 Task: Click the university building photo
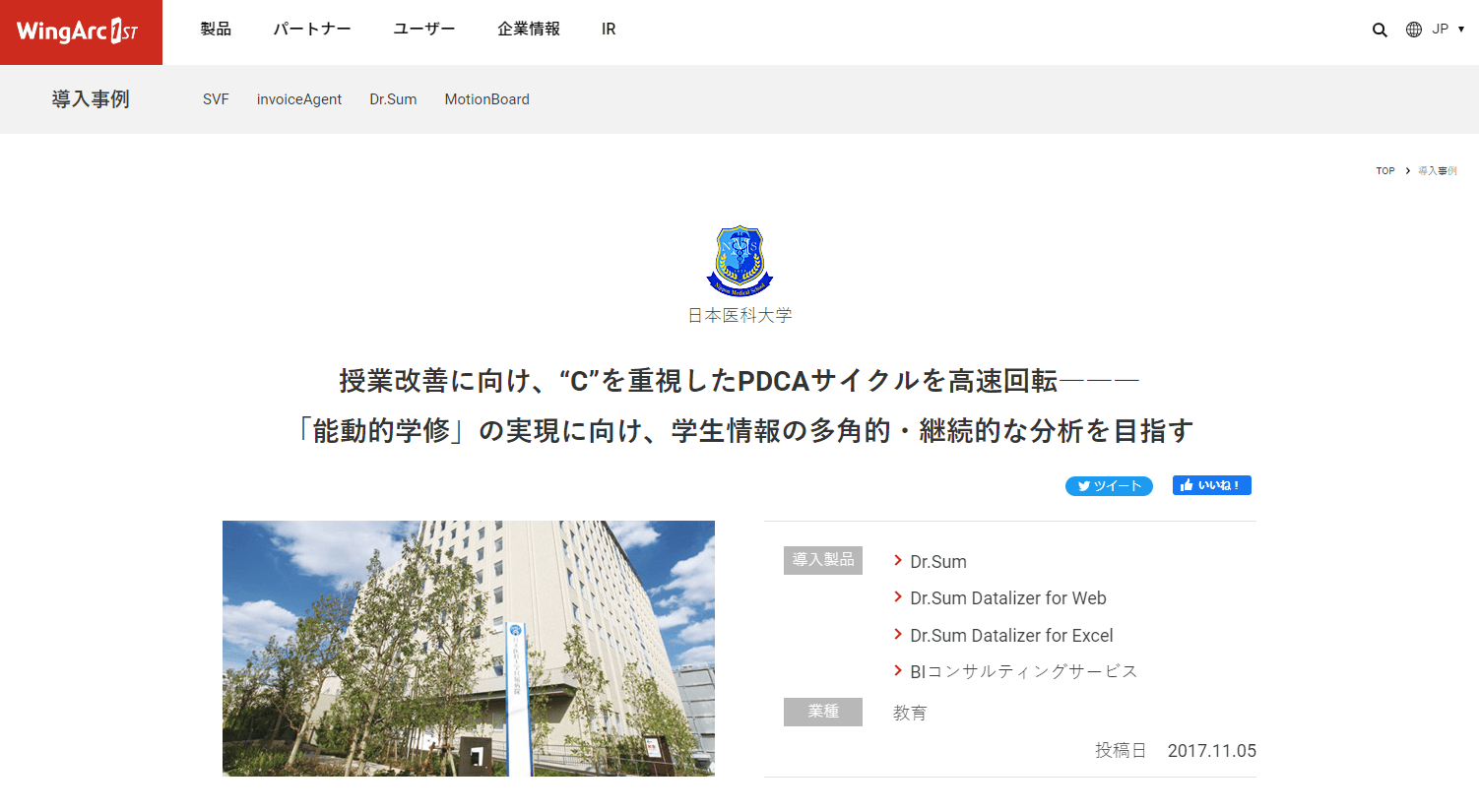(x=469, y=649)
